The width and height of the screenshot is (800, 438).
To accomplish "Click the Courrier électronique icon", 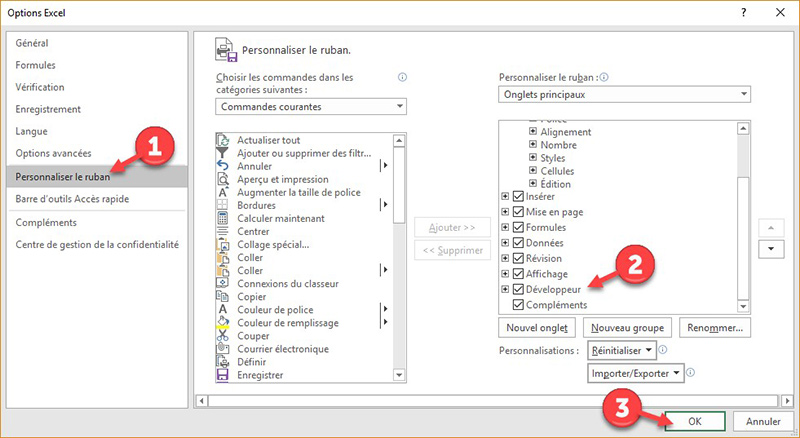I will pyautogui.click(x=223, y=349).
